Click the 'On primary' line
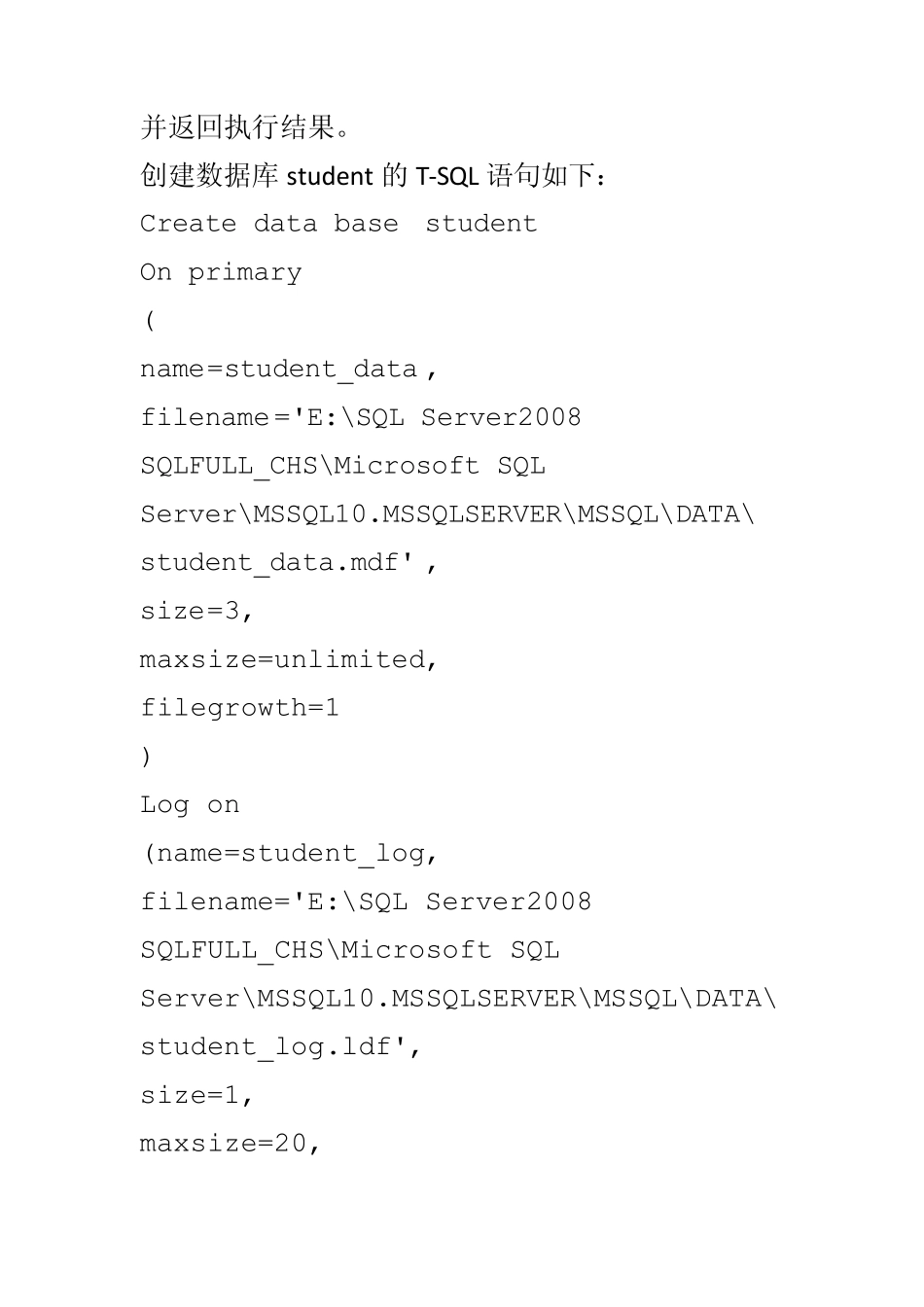Screen dimensions: 924x1307 221,272
